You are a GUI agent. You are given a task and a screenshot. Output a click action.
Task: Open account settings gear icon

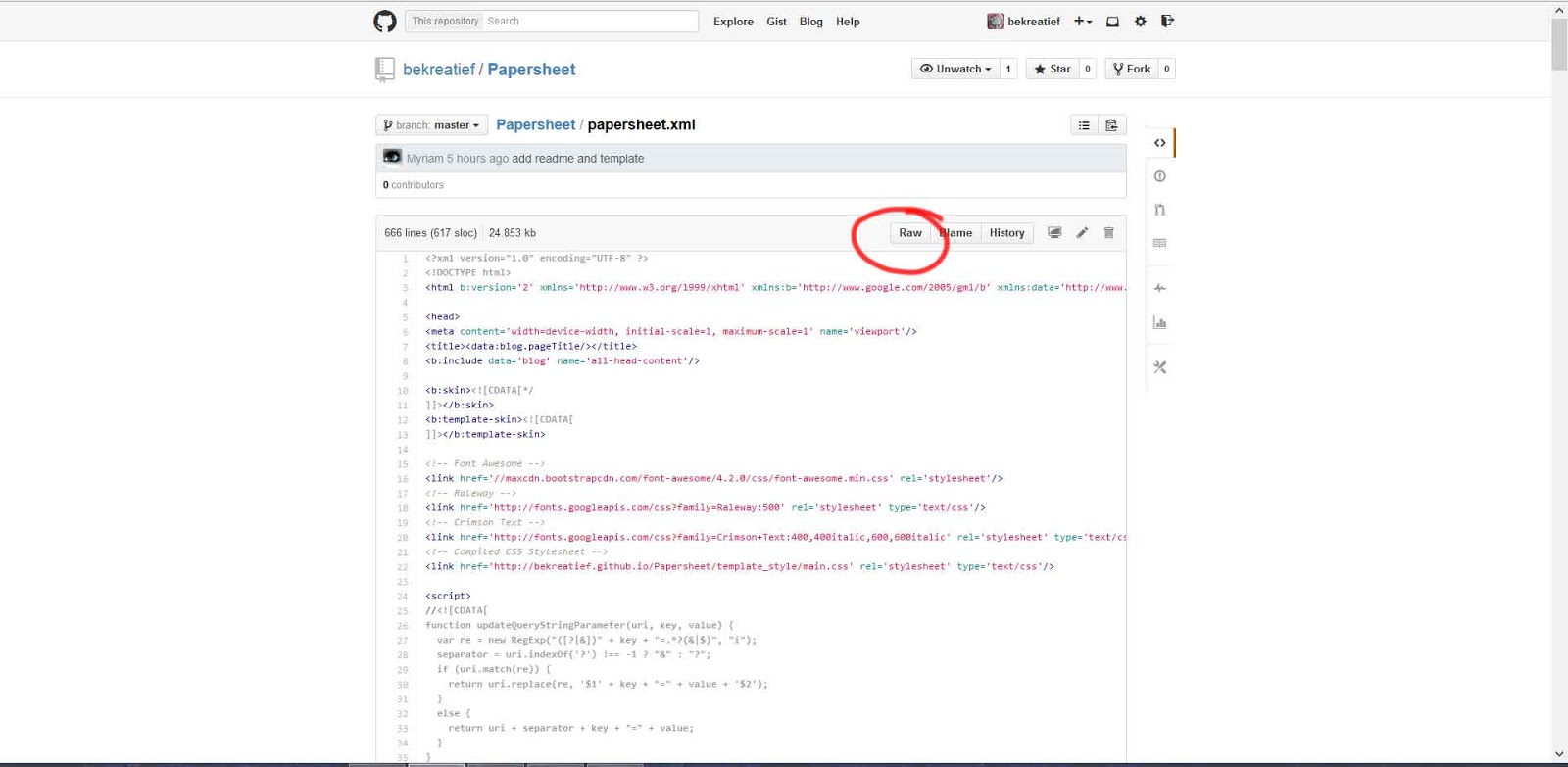coord(1140,21)
